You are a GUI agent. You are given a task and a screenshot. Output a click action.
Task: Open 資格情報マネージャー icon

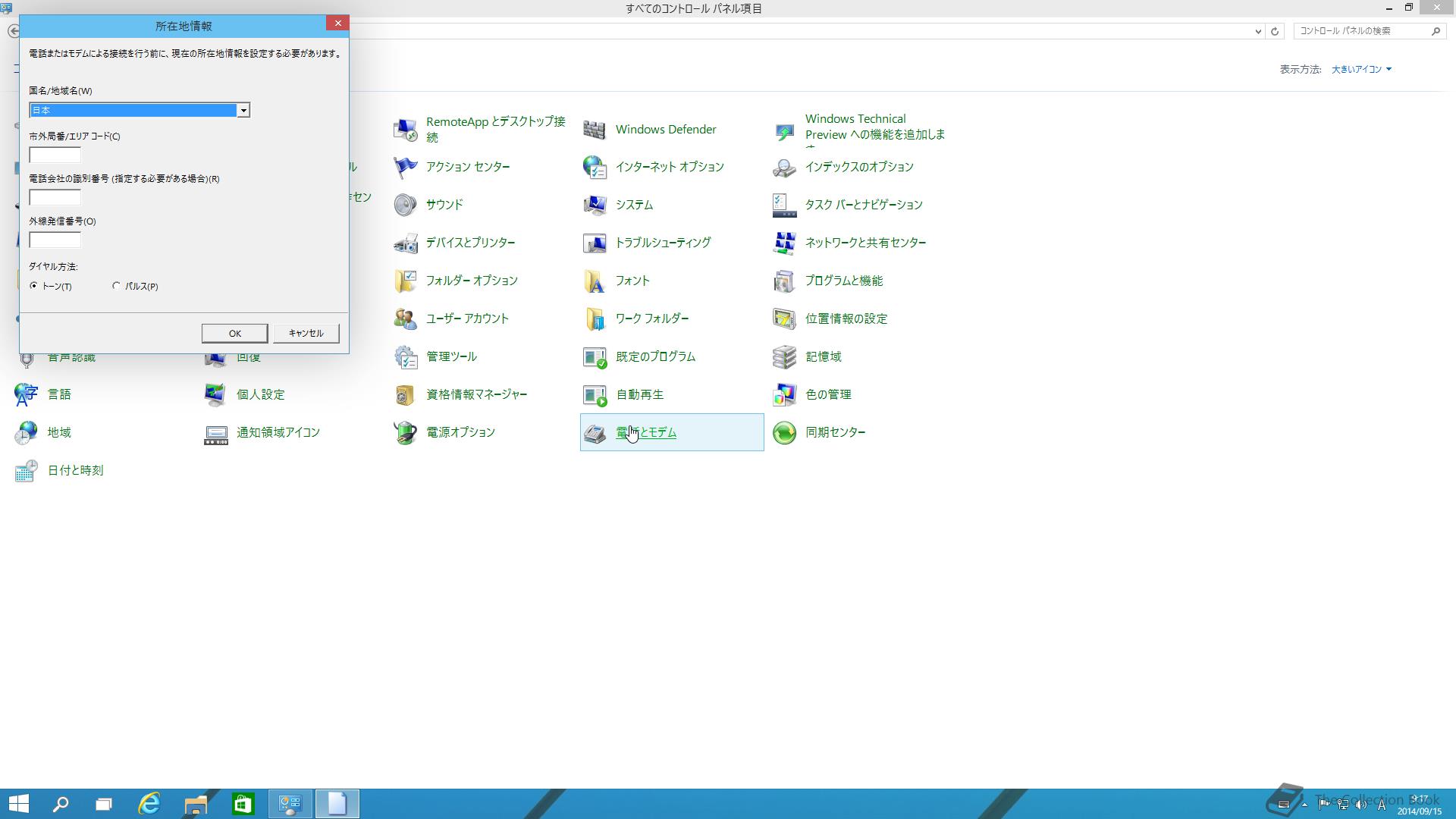(x=405, y=395)
